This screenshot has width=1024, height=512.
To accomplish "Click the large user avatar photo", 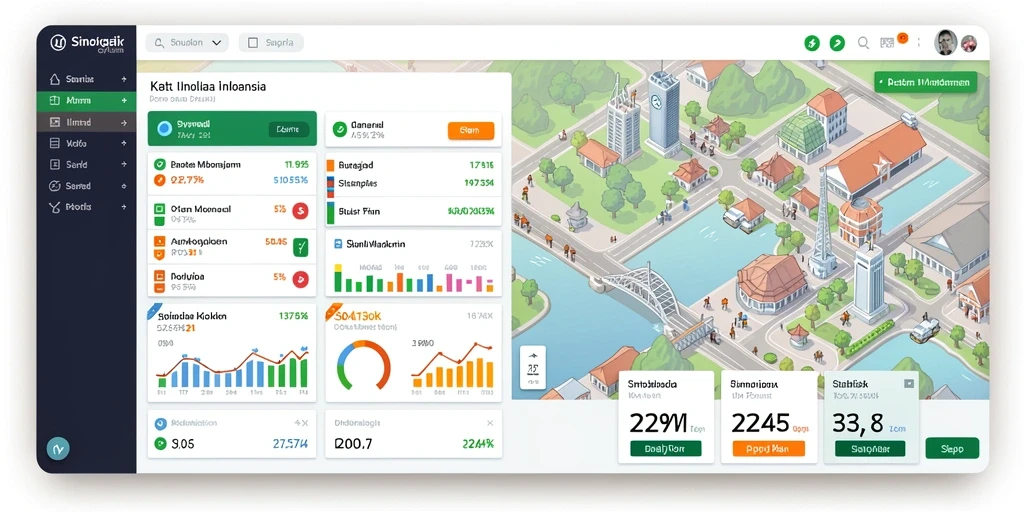I will (x=946, y=43).
